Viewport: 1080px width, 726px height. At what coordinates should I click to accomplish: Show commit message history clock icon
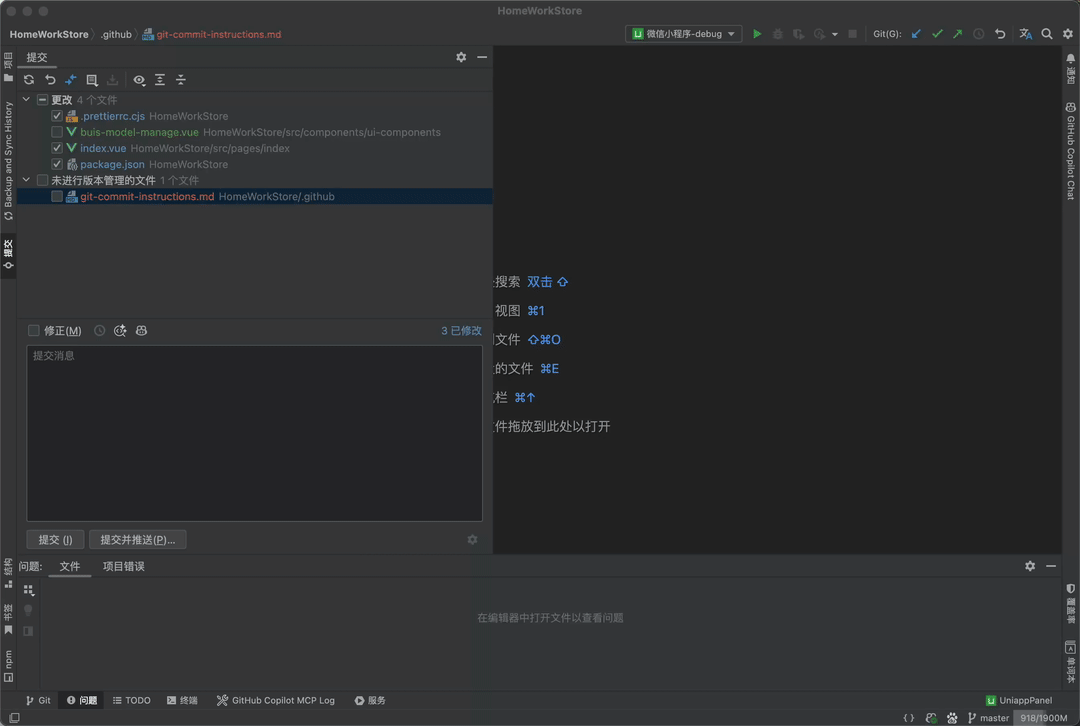coord(100,331)
